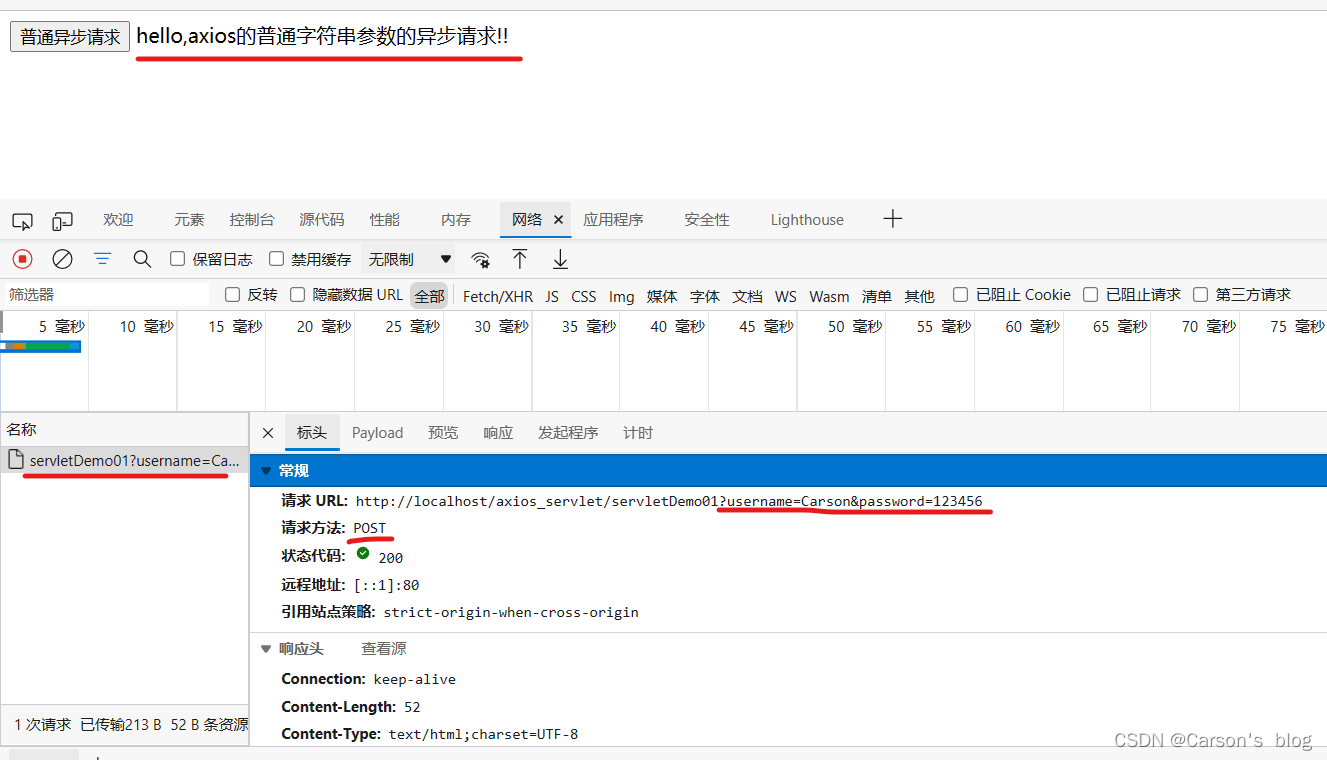Collapse the 常规 General section
The width and height of the screenshot is (1327, 760).
(x=266, y=471)
